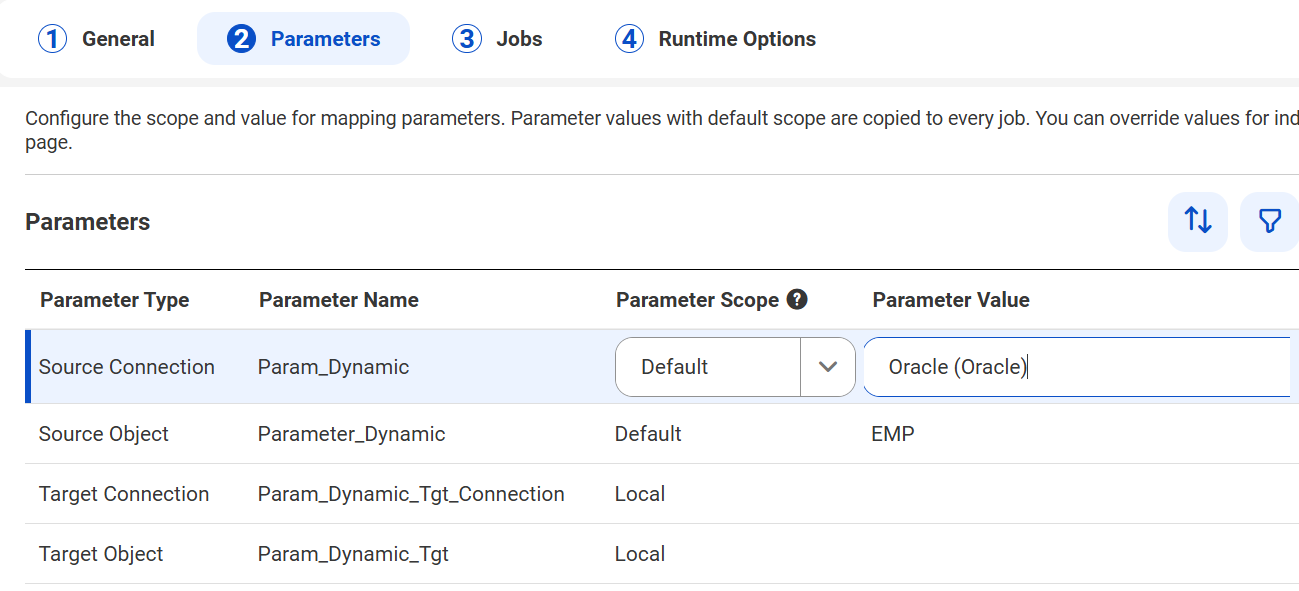This screenshot has height=591, width=1299.
Task: Click the step 1 circle icon
Action: click(52, 39)
